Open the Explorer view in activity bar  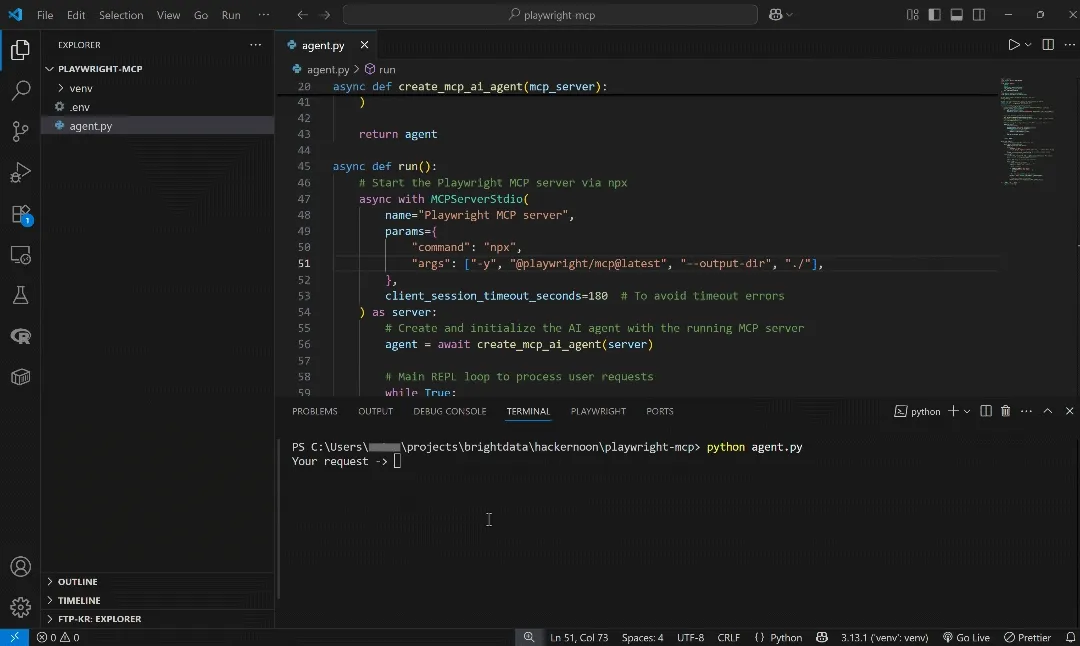pyautogui.click(x=21, y=50)
